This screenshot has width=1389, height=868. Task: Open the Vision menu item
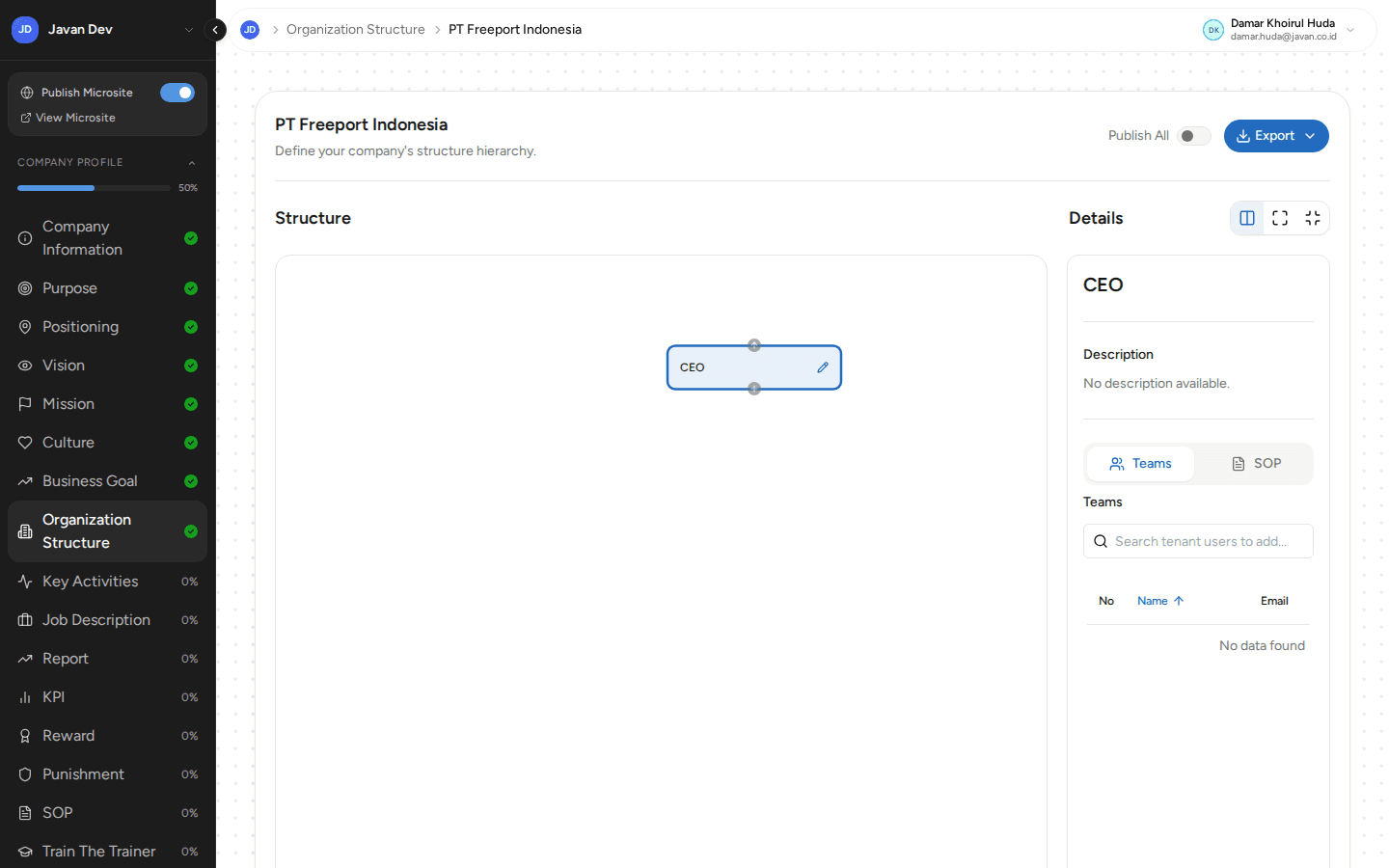(x=107, y=366)
